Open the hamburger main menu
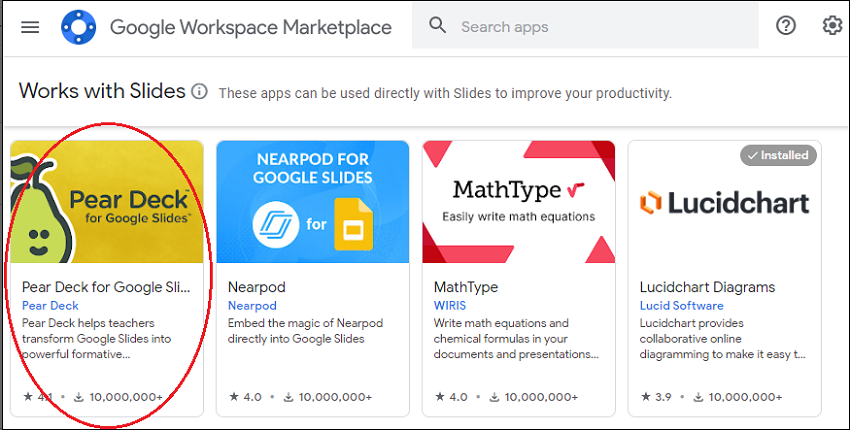This screenshot has height=430, width=850. (x=30, y=27)
